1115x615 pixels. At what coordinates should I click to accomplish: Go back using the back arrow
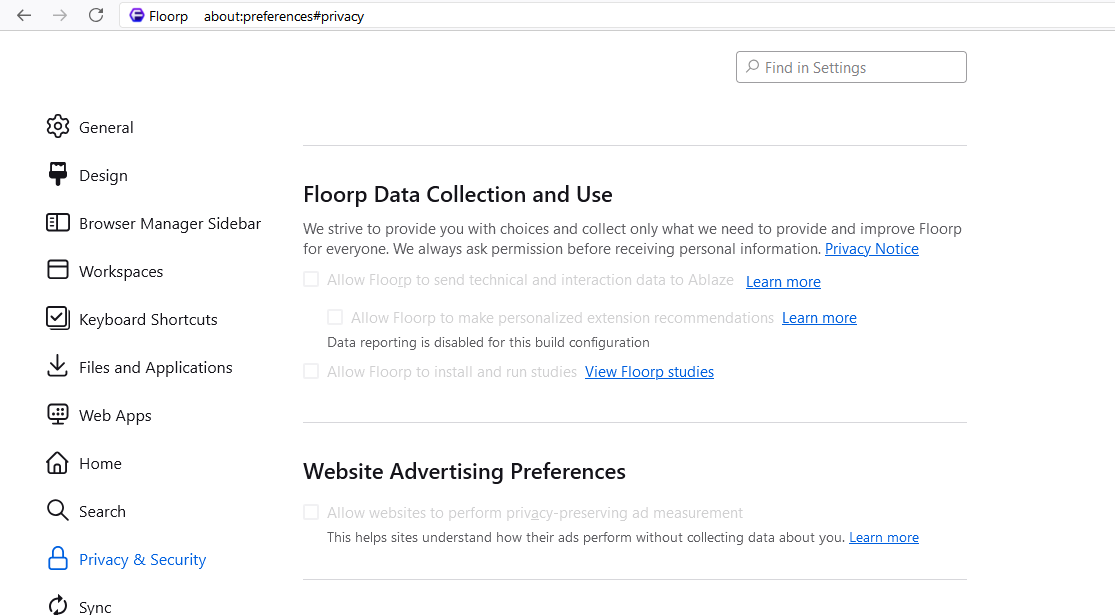point(24,16)
